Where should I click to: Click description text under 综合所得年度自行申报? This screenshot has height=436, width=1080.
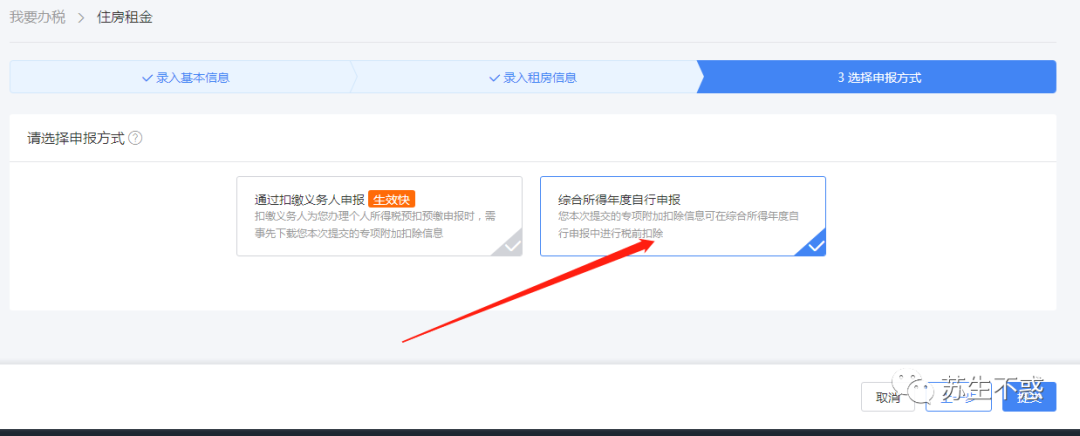point(678,225)
